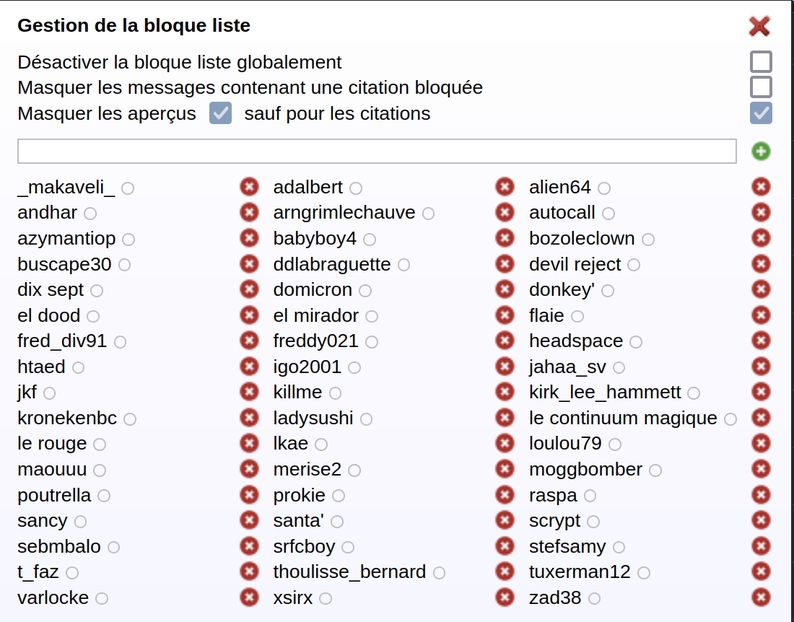
Task: Remove alien64 using its red cross icon
Action: click(x=761, y=187)
